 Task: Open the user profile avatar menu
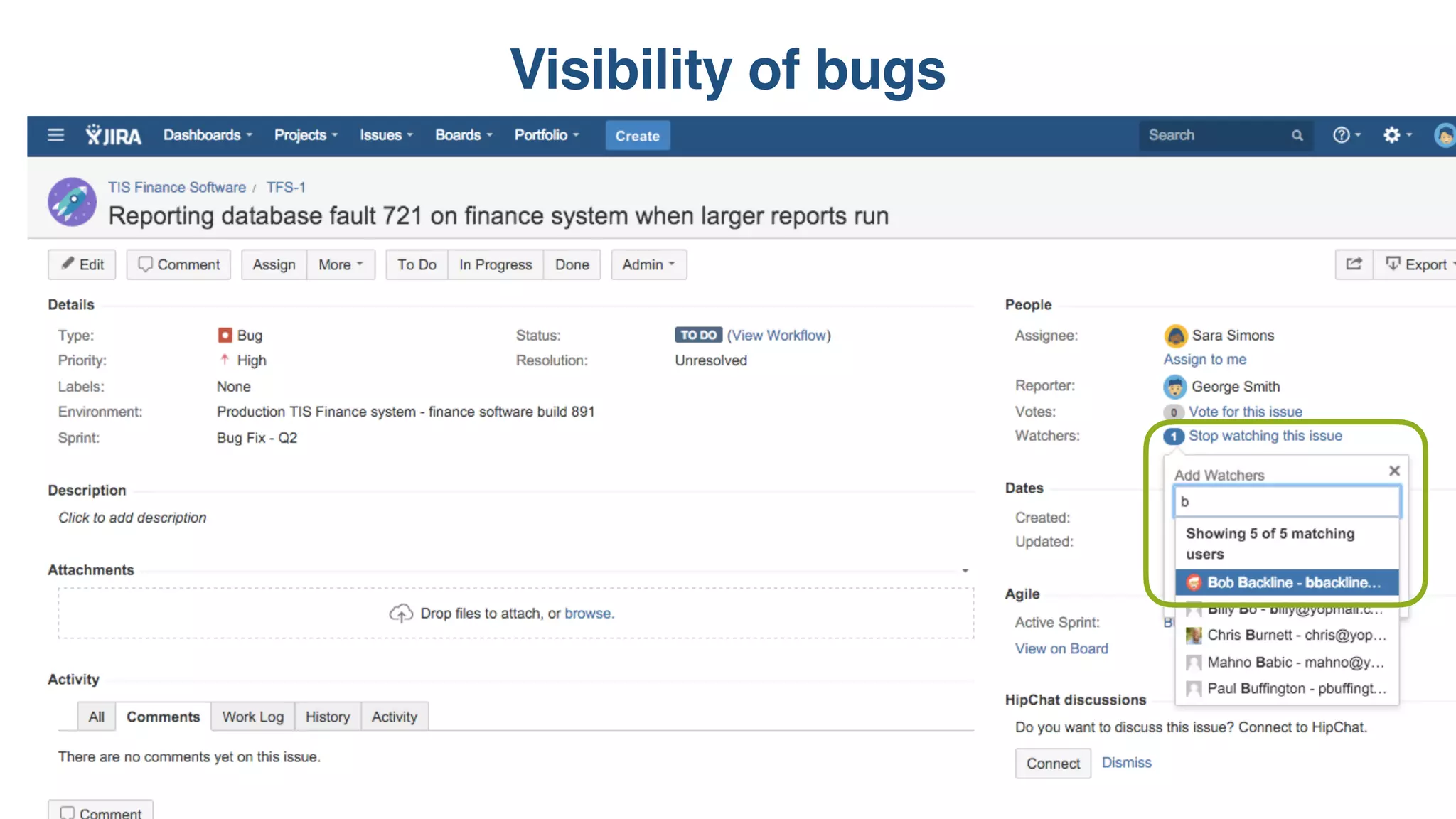pos(1445,135)
